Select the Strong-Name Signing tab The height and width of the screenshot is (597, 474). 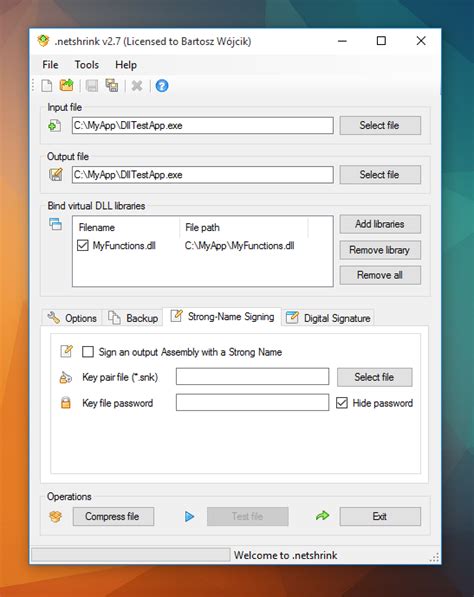(222, 316)
